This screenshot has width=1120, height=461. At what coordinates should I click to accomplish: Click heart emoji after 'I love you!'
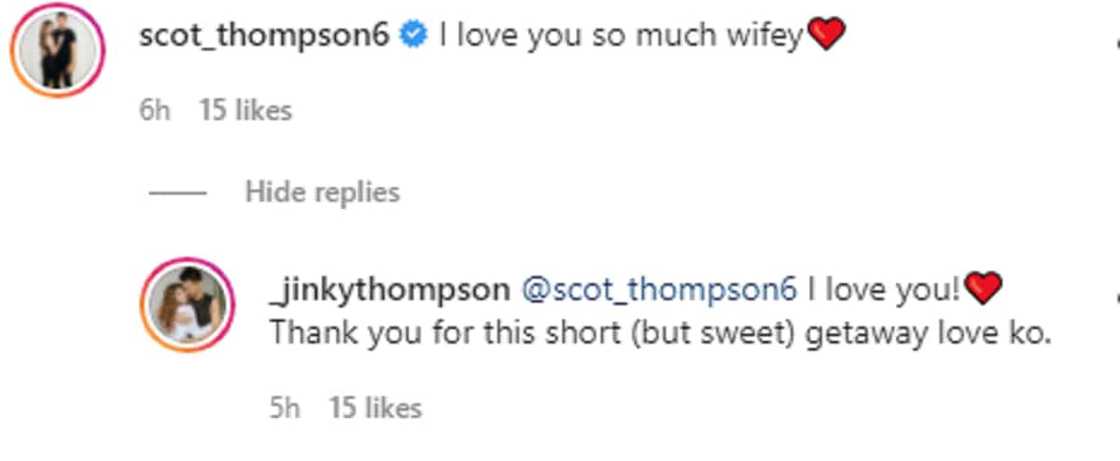pyautogui.click(x=983, y=290)
